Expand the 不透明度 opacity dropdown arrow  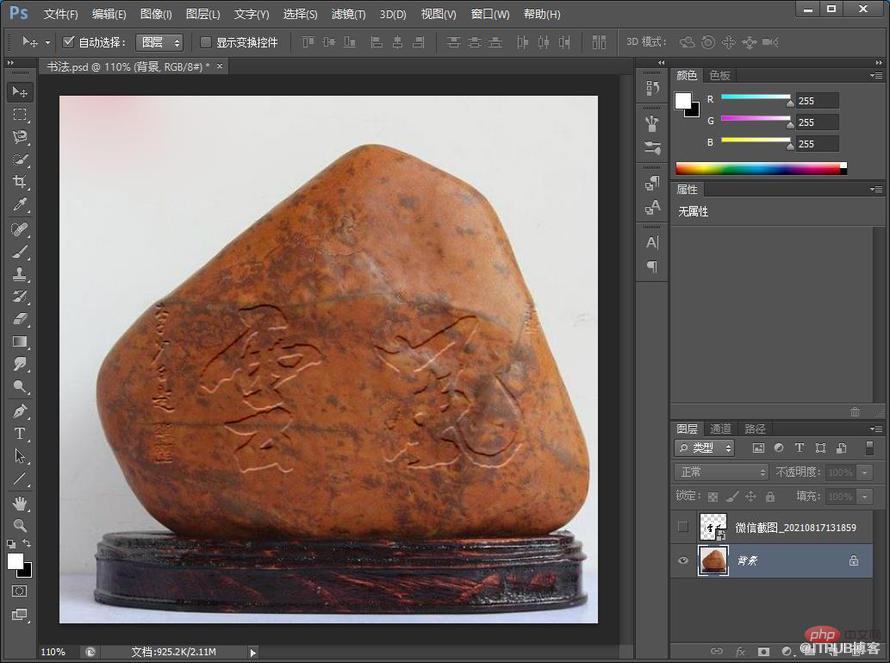point(865,472)
